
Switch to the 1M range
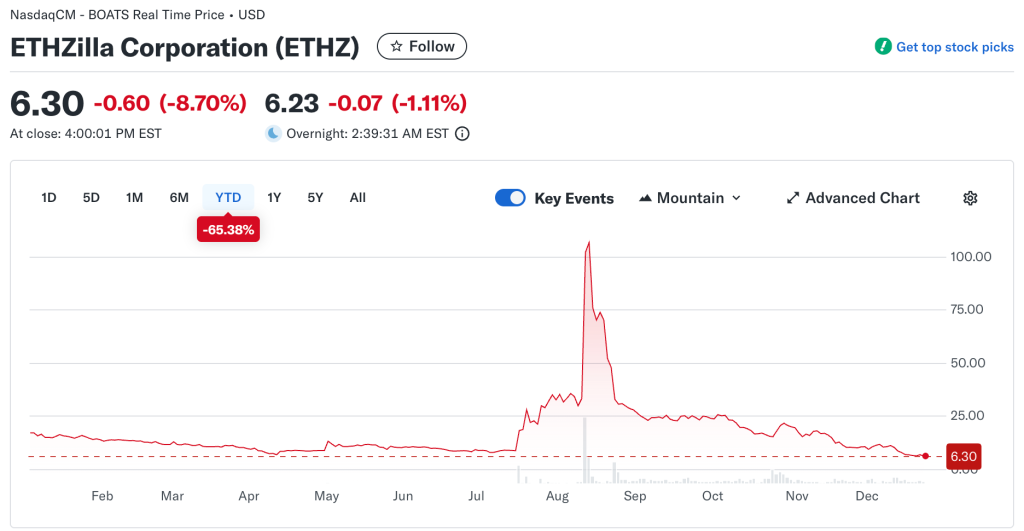[134, 198]
